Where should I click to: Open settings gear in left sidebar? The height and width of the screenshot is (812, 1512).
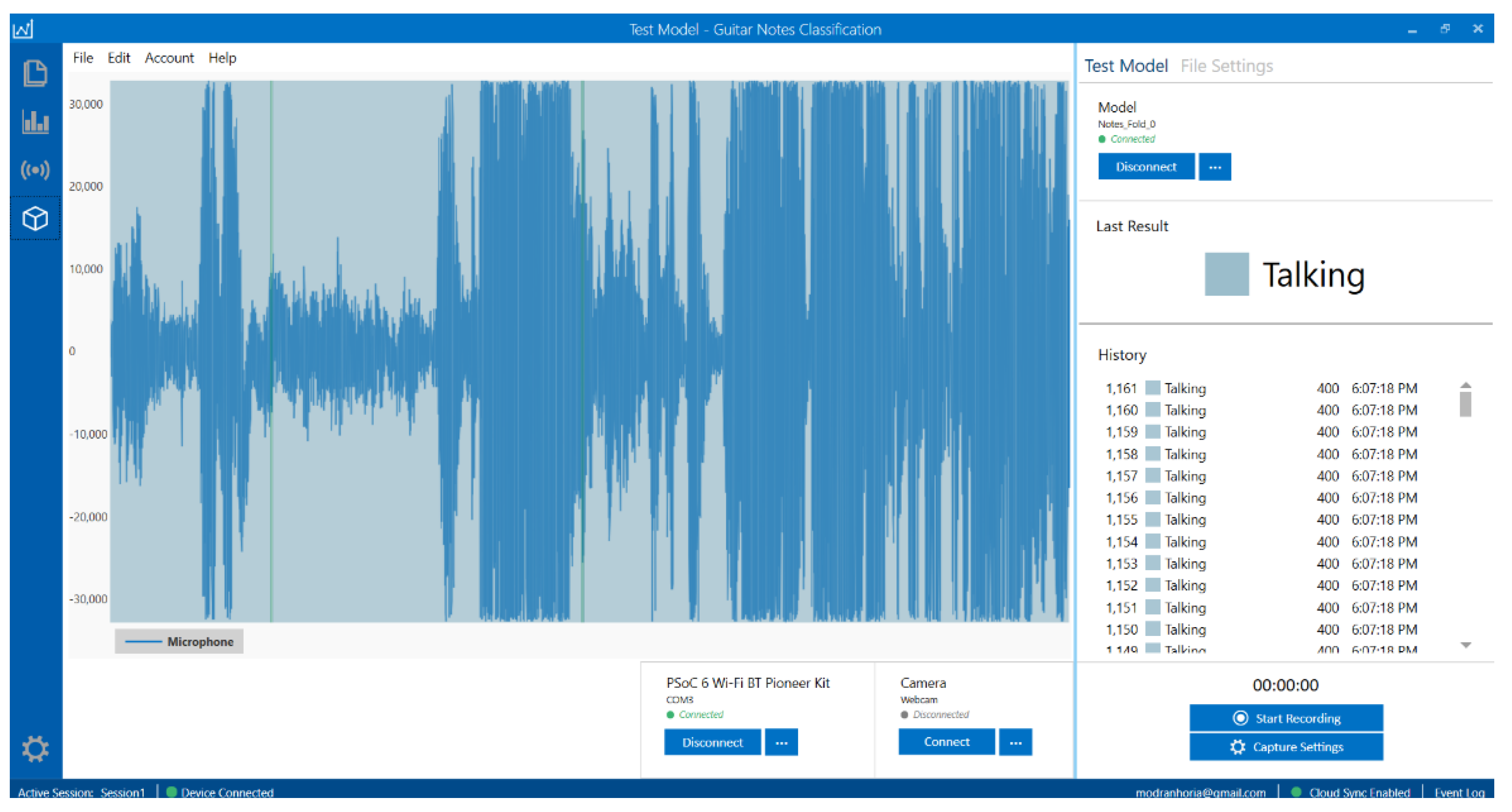35,748
